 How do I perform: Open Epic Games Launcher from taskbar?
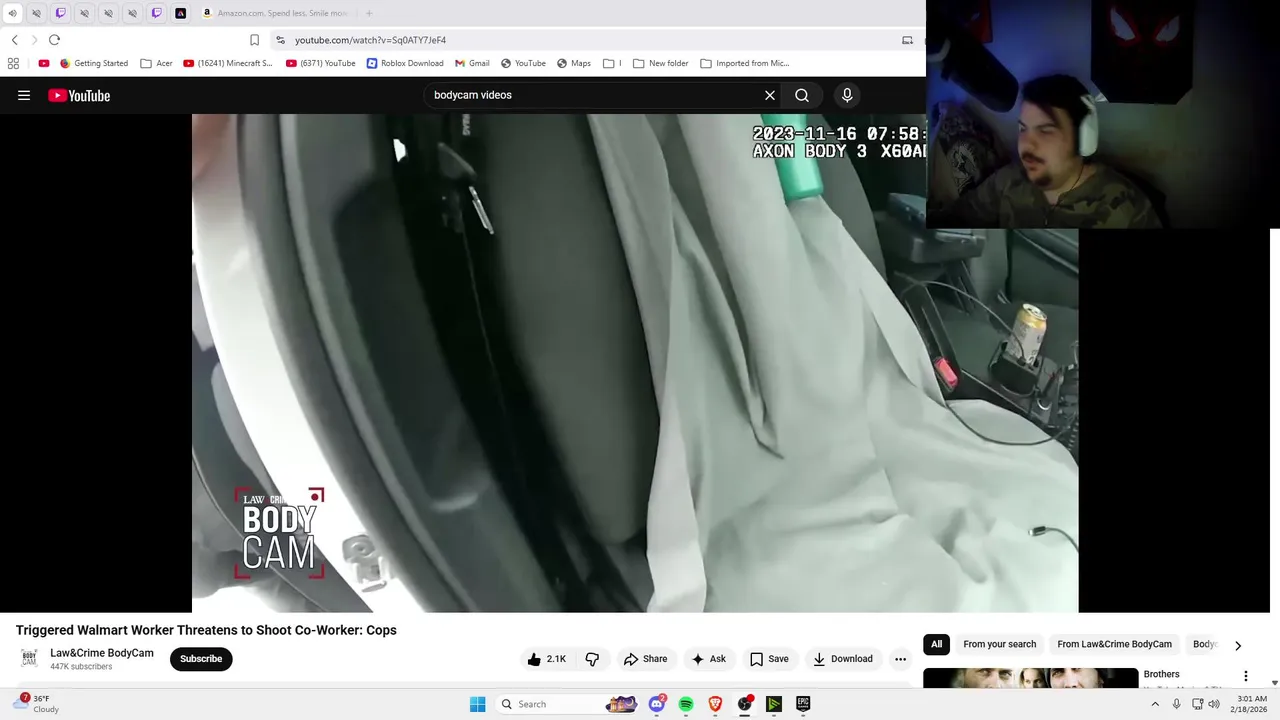pos(803,704)
